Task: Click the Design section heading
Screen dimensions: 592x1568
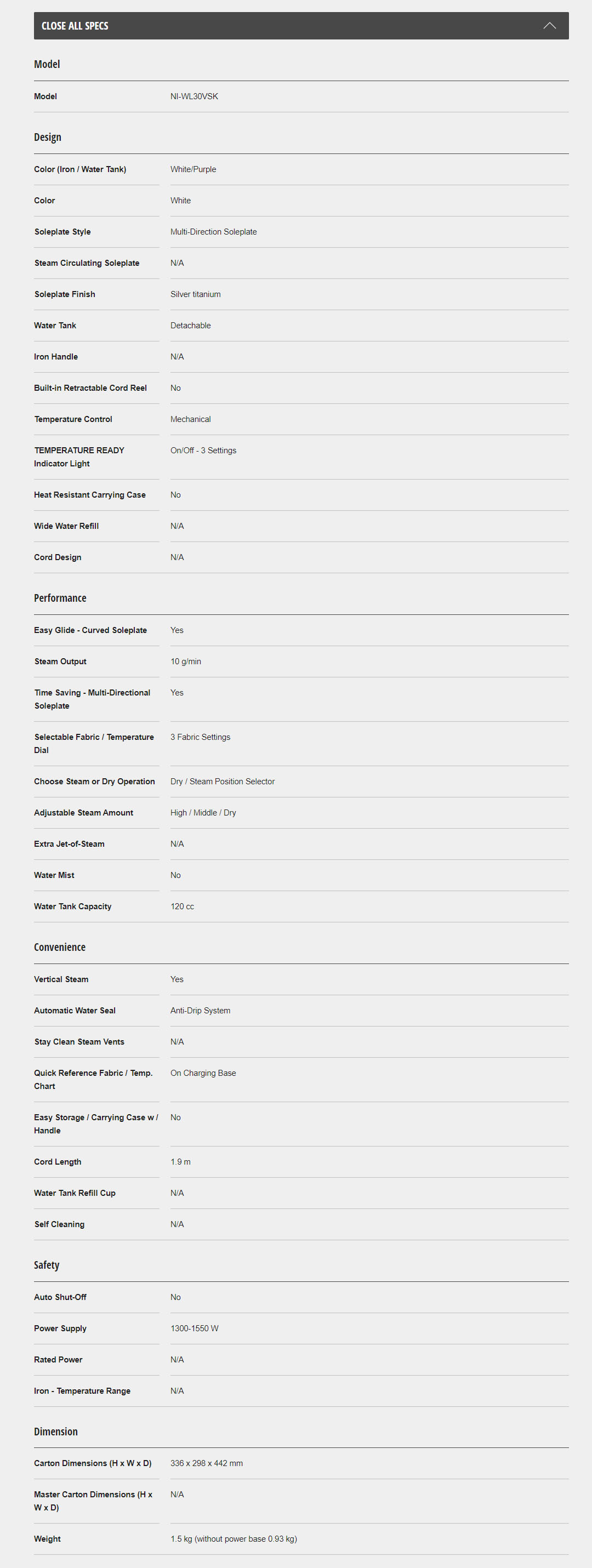Action: click(x=48, y=138)
